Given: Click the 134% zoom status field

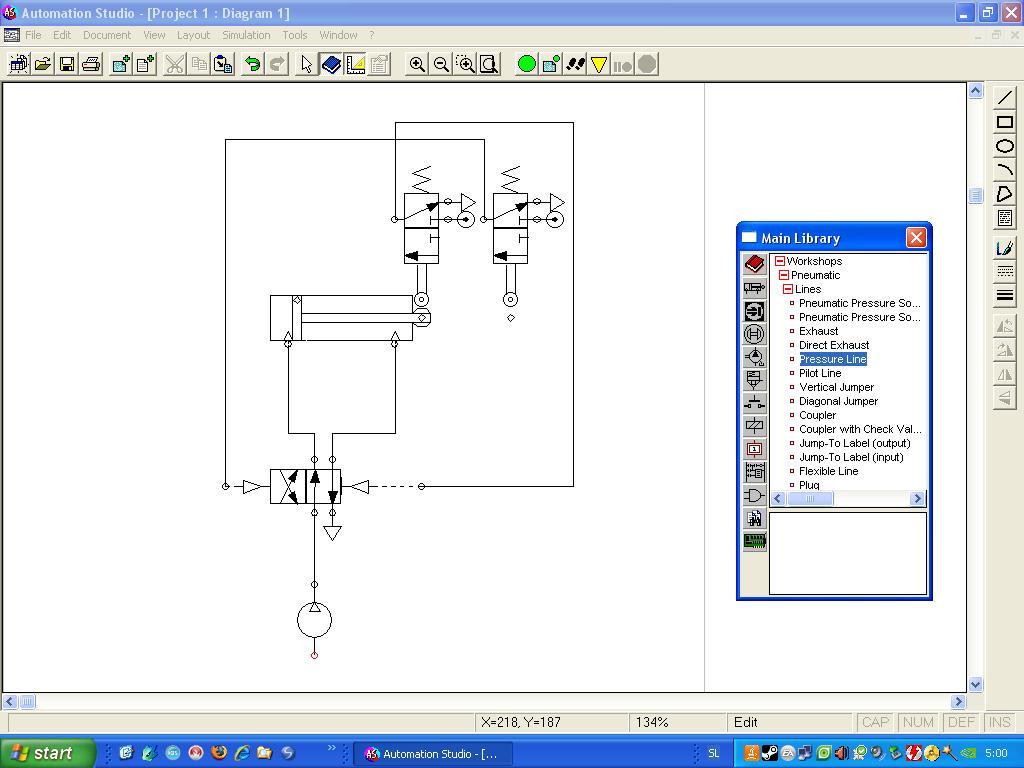Looking at the screenshot, I should click(677, 722).
